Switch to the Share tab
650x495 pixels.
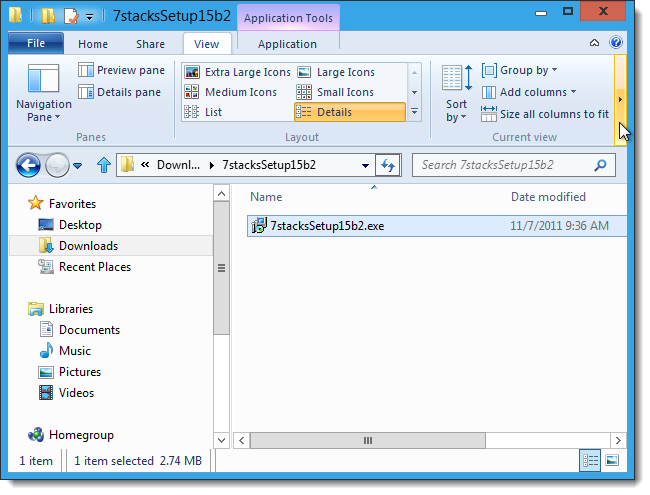pos(150,44)
